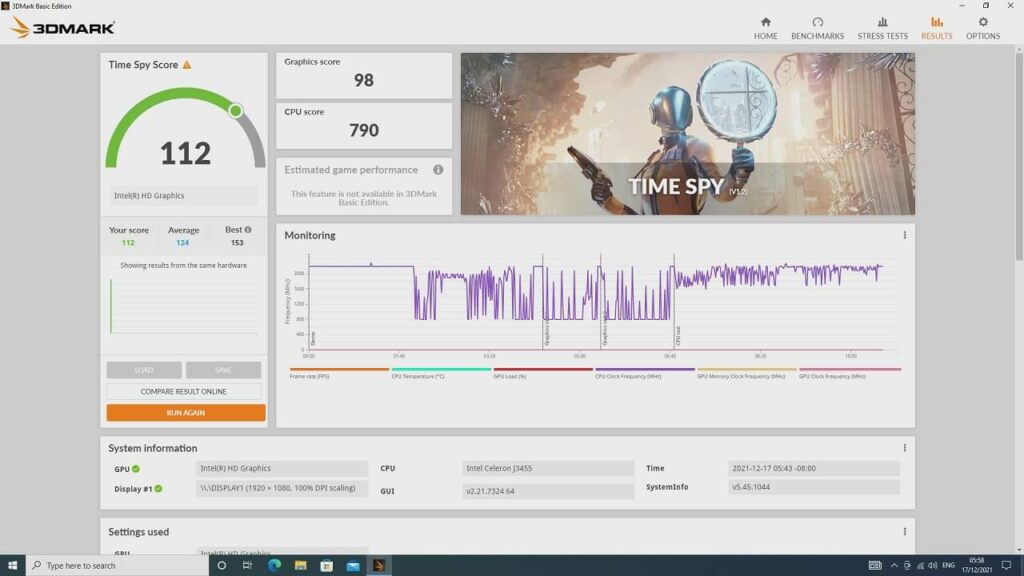1024x576 pixels.
Task: Open File Explorer from the taskbar
Action: pos(300,565)
